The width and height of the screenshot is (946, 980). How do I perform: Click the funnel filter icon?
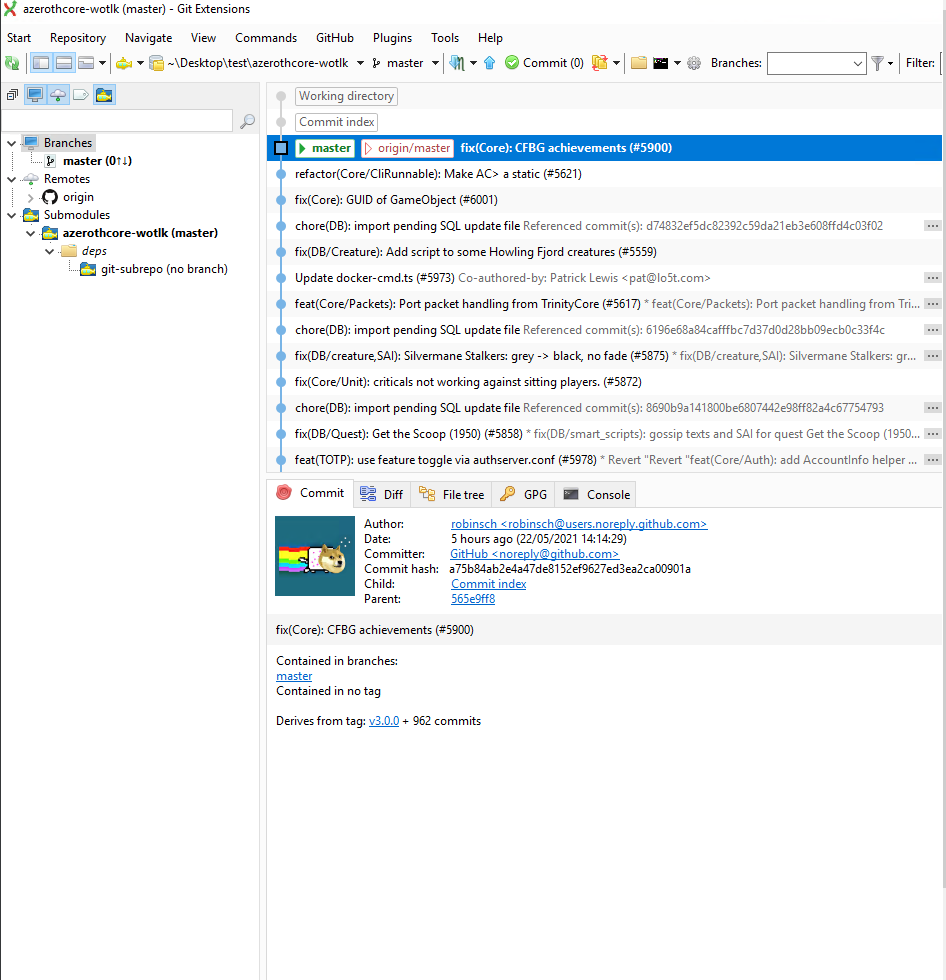(877, 62)
